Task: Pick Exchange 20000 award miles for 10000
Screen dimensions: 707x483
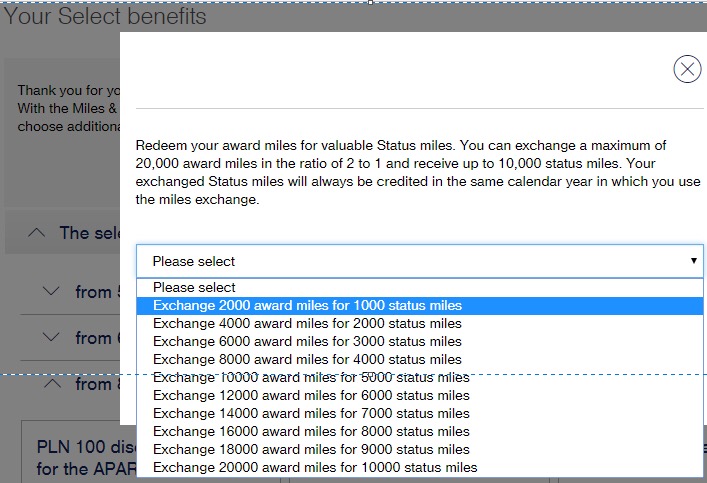Action: pyautogui.click(x=419, y=468)
